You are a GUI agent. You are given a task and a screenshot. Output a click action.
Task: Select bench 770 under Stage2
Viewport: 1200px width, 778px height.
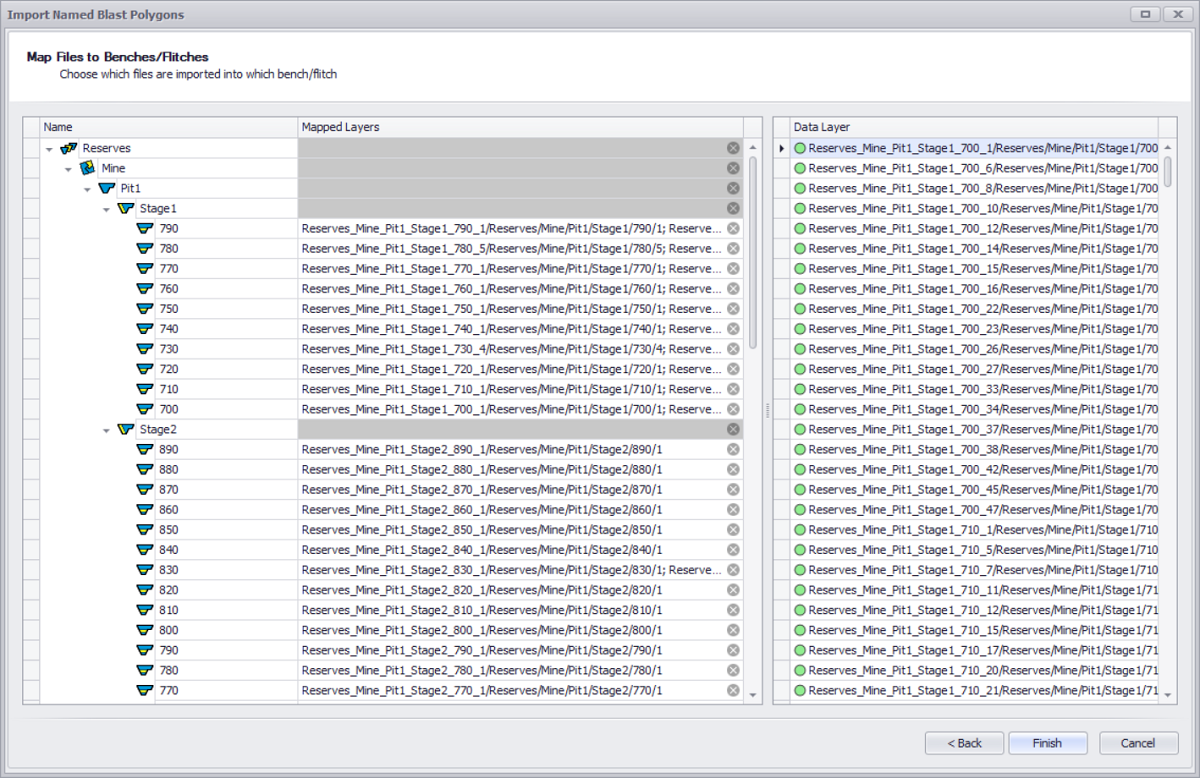[x=169, y=690]
